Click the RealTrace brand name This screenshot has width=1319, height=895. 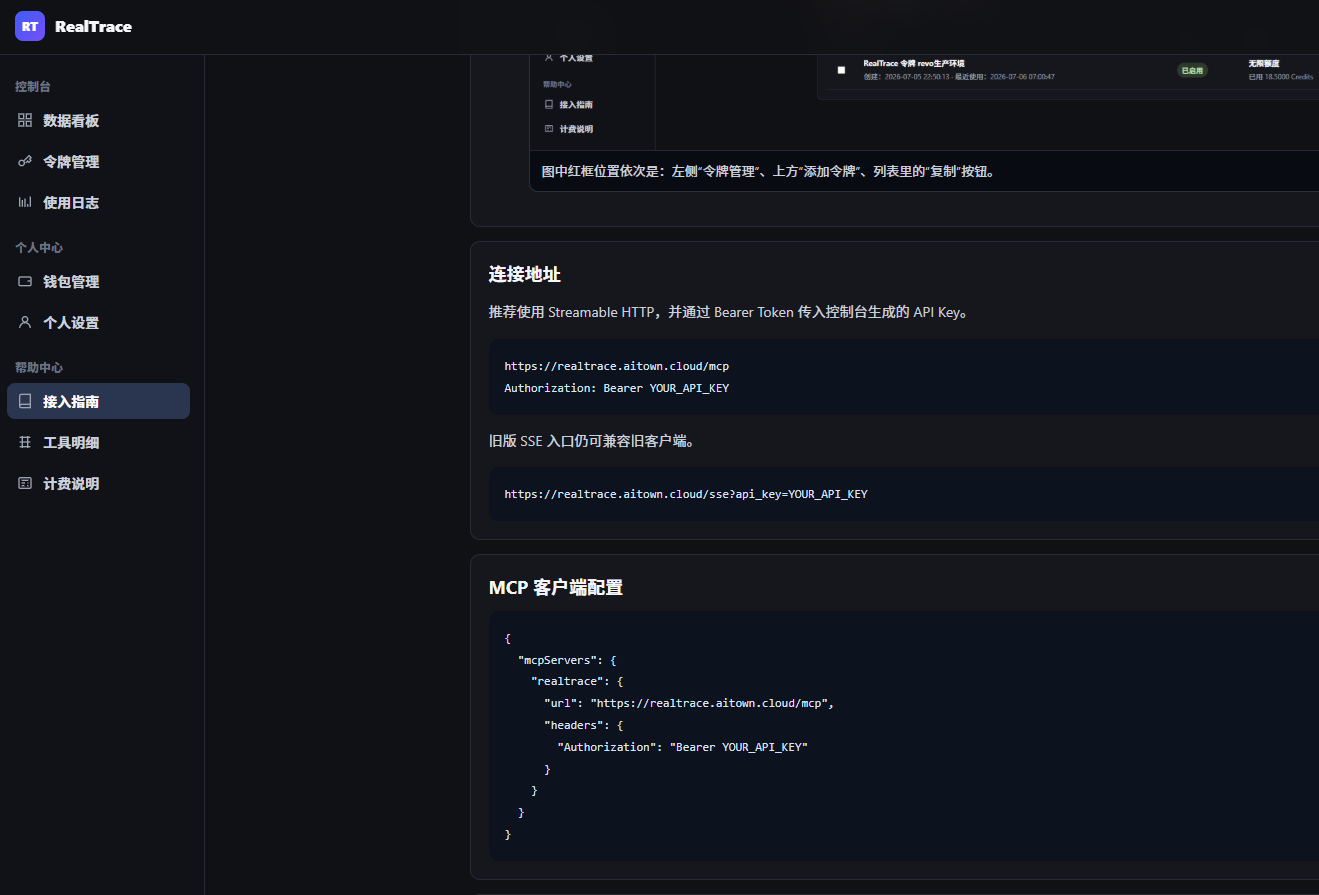(93, 27)
